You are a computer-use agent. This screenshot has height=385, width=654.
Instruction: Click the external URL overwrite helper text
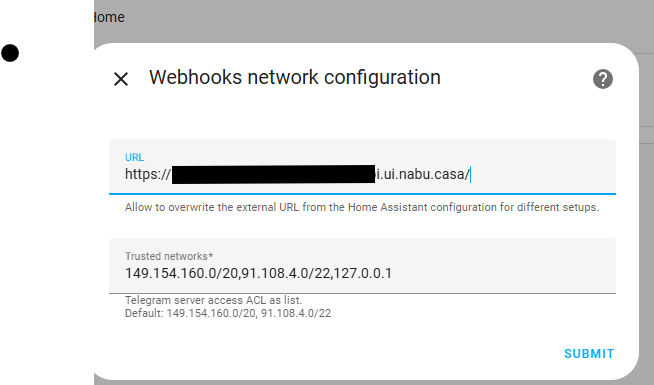(362, 207)
